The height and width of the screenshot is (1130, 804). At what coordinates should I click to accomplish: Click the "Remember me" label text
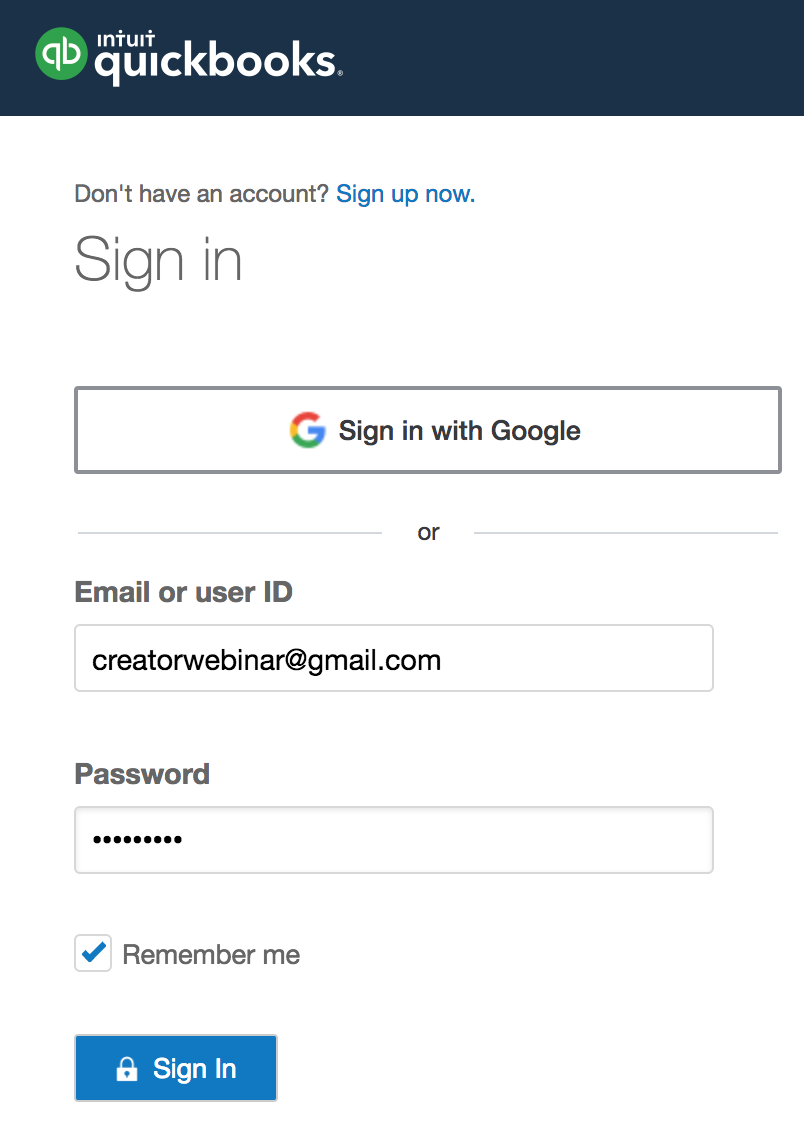[211, 955]
